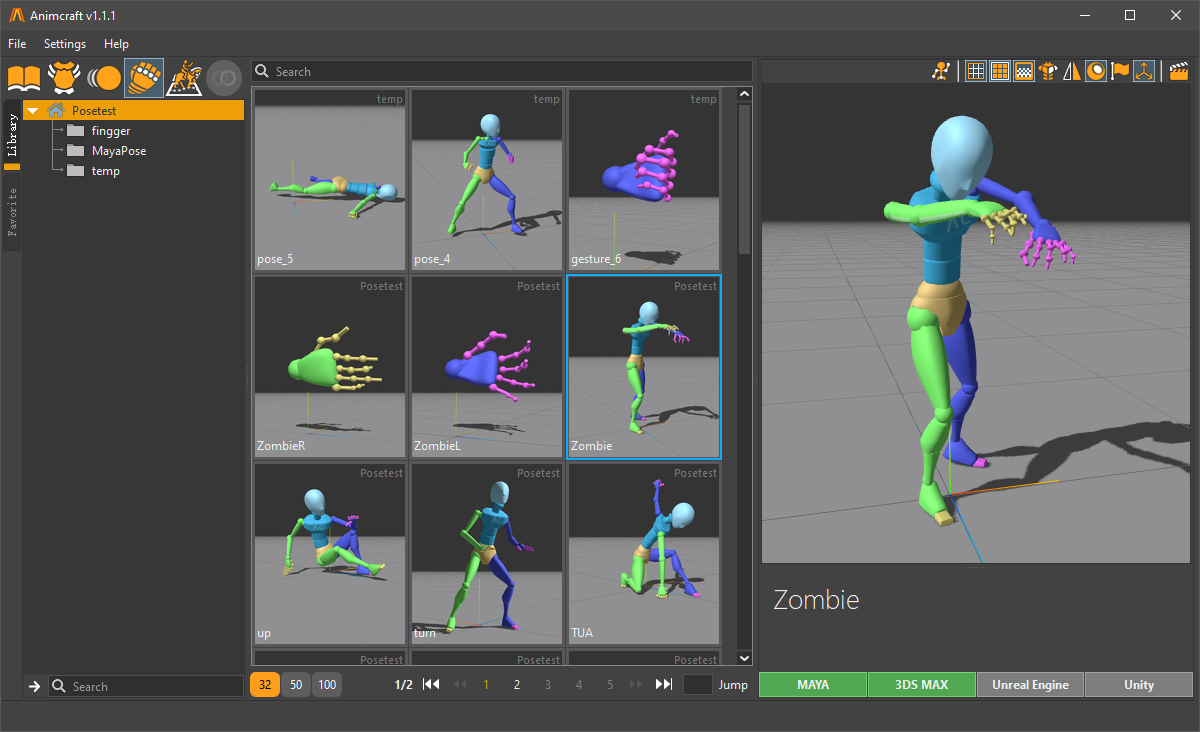
Task: Click the 3DS MAX export button
Action: coord(922,685)
